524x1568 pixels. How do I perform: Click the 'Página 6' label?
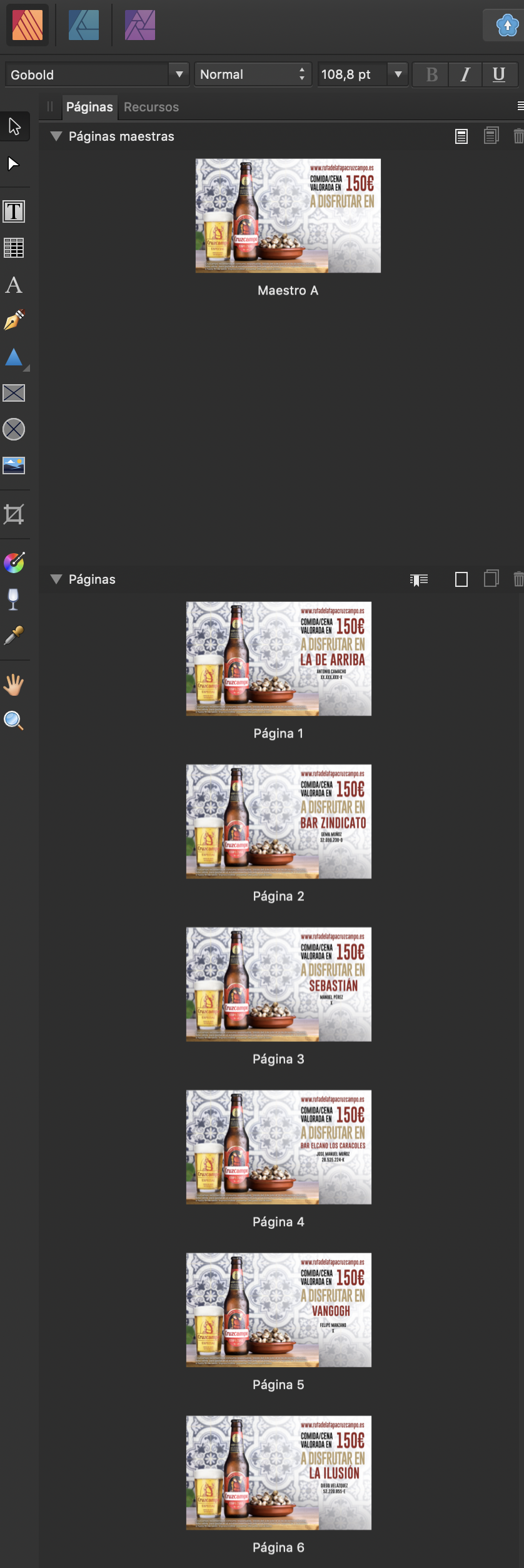[278, 1548]
